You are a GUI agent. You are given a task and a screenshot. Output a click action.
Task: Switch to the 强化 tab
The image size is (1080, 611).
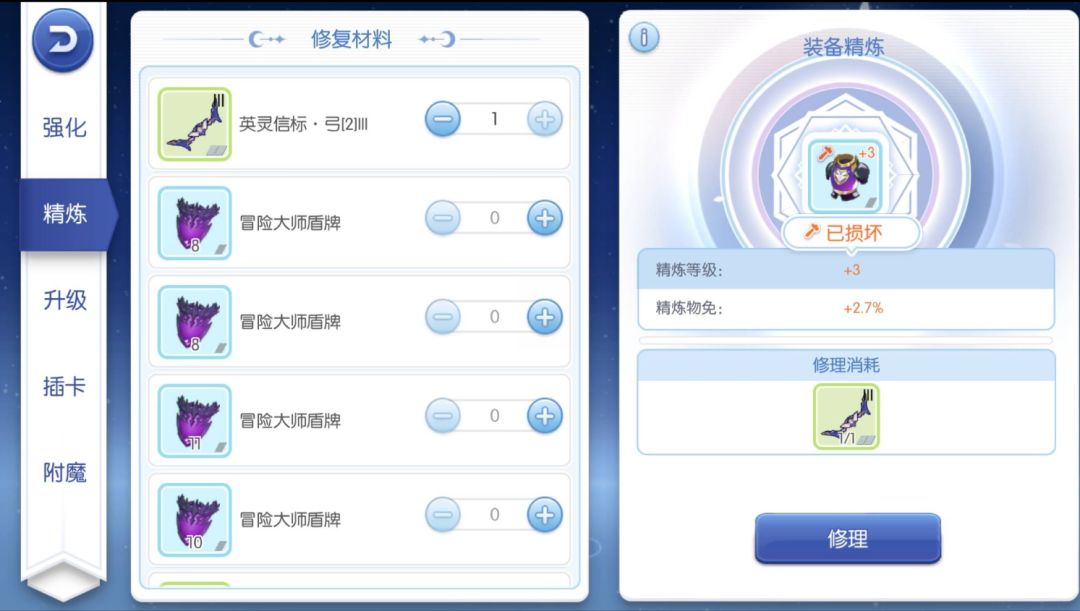(64, 127)
